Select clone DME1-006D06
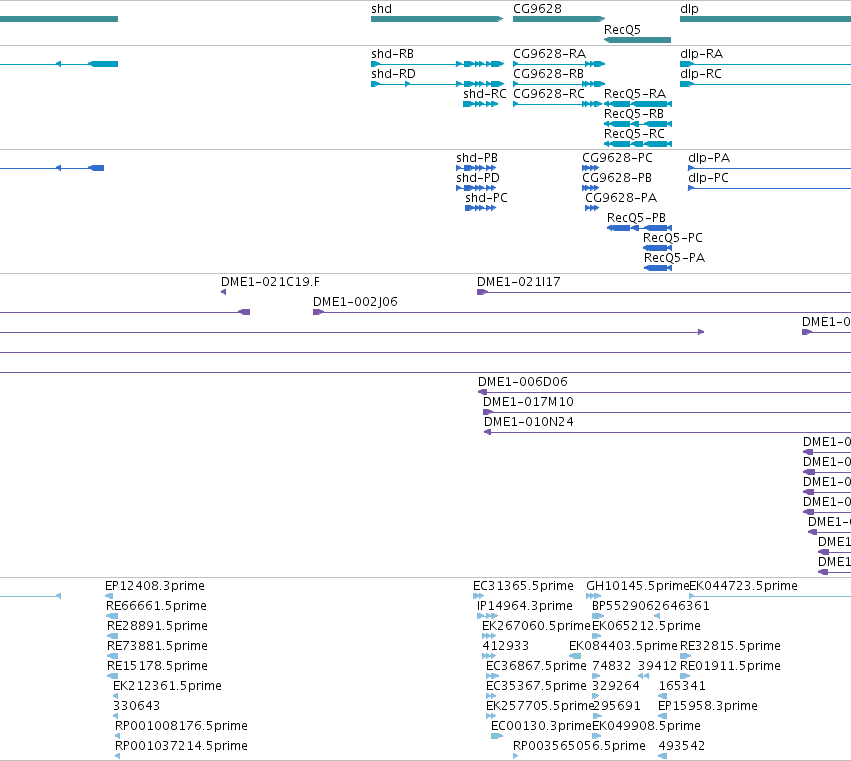Image resolution: width=851 pixels, height=761 pixels. 664,392
